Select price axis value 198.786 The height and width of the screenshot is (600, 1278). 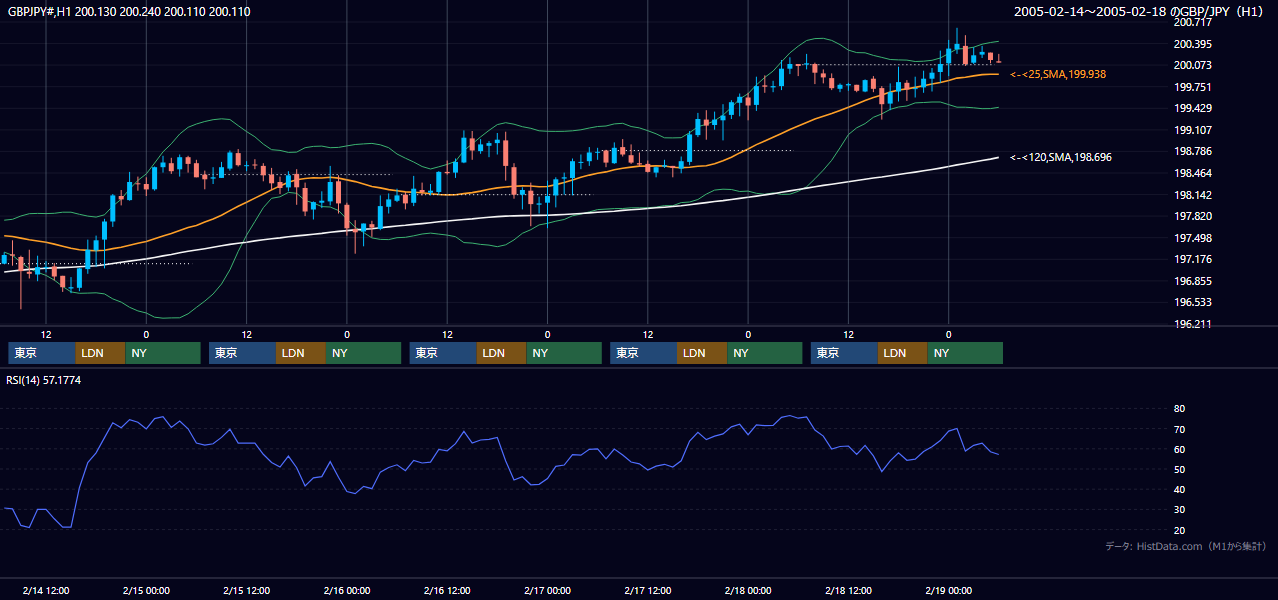point(1192,151)
